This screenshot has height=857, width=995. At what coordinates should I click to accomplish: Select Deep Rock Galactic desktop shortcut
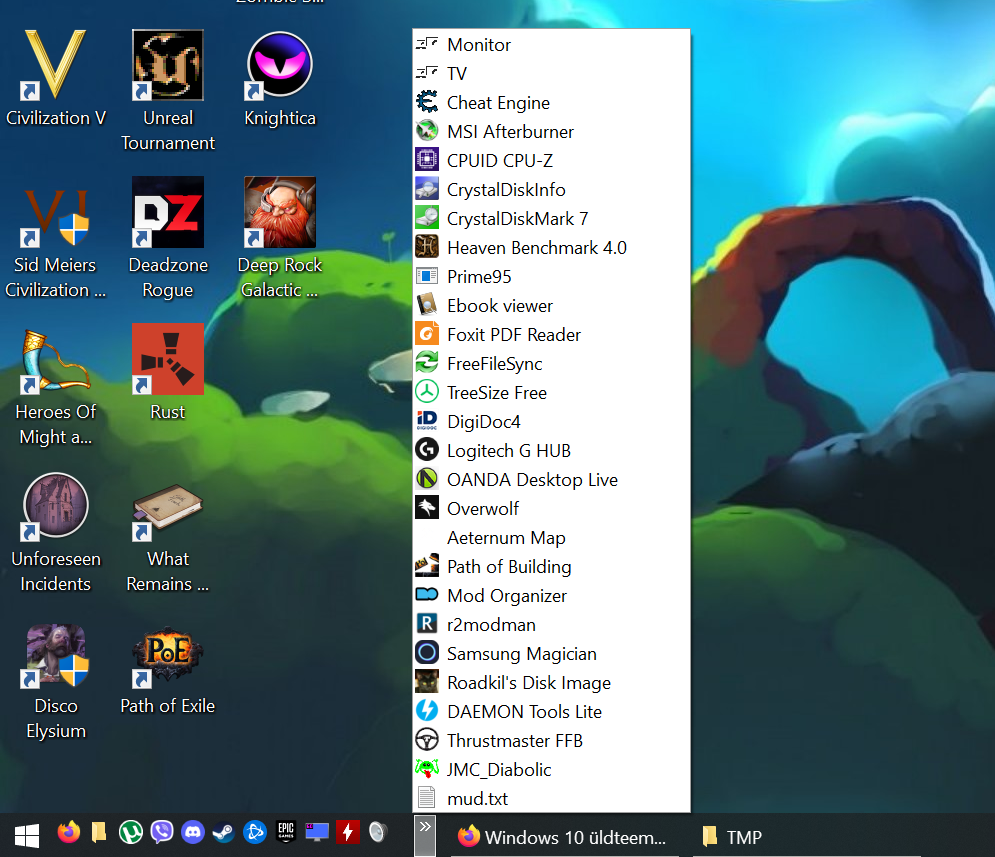(x=280, y=238)
